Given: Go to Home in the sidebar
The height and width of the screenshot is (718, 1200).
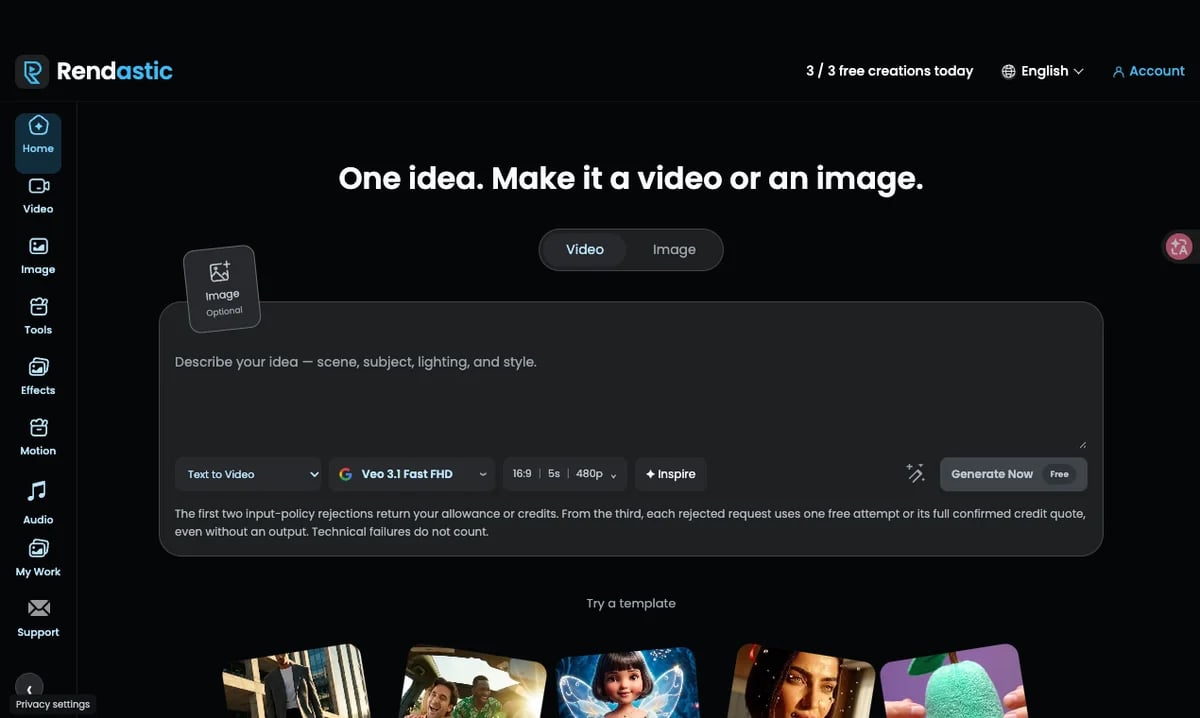Looking at the screenshot, I should pyautogui.click(x=38, y=143).
